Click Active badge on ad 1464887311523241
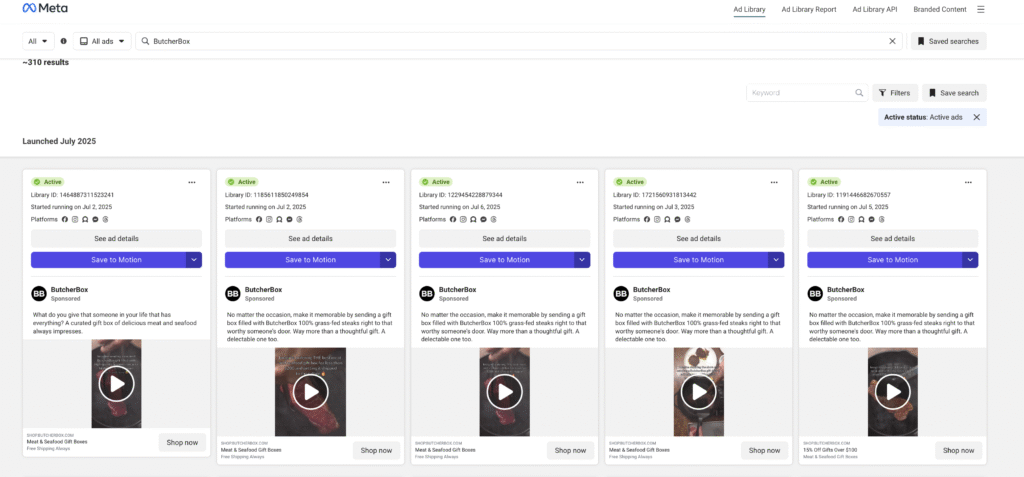This screenshot has width=1024, height=477. (48, 182)
